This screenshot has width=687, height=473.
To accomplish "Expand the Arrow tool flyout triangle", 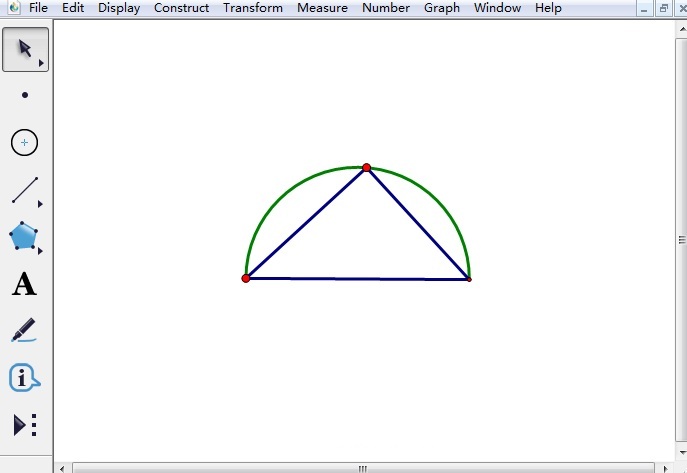I will click(x=41, y=63).
